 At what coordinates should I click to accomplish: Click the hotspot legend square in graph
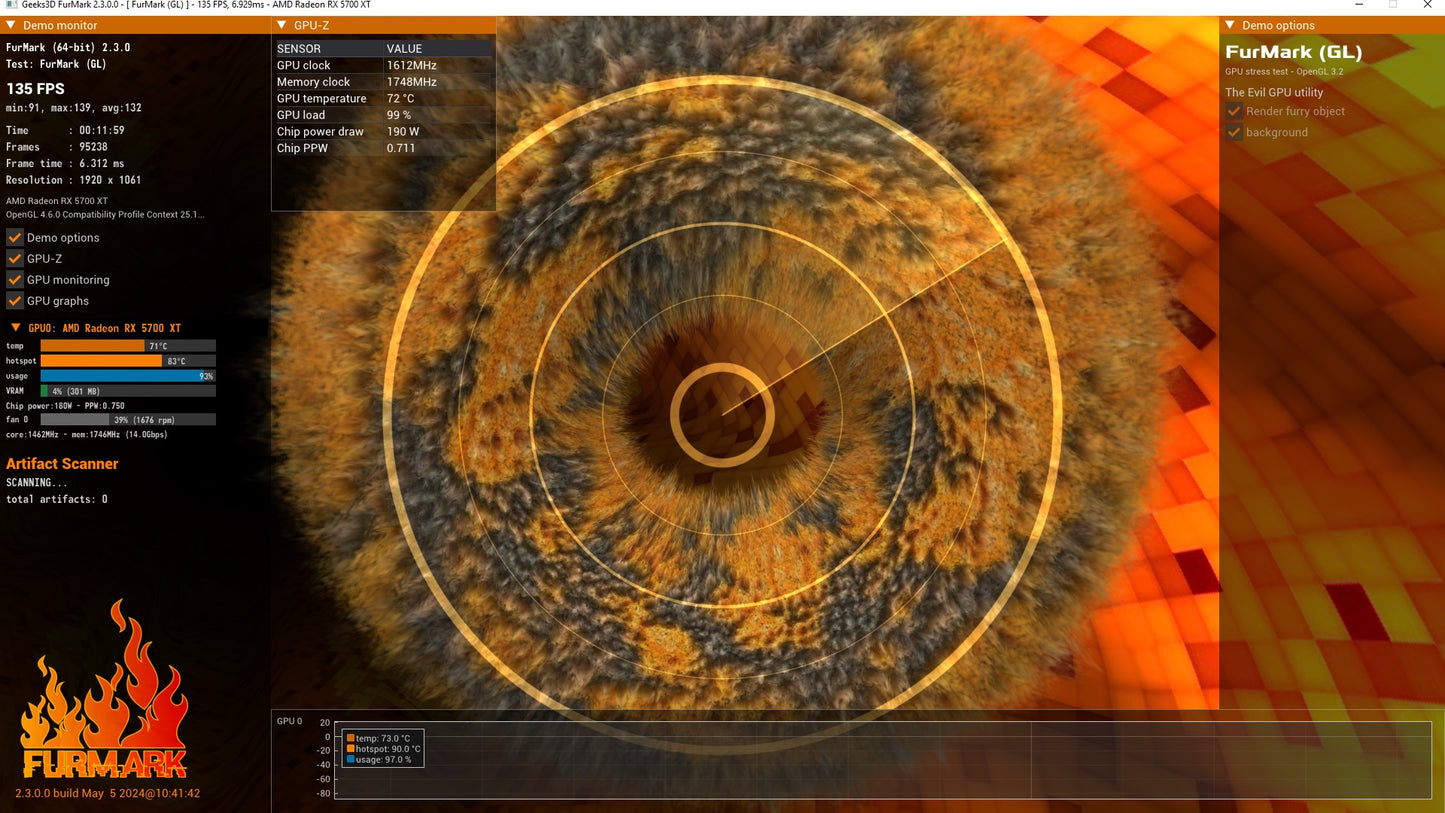coord(351,749)
